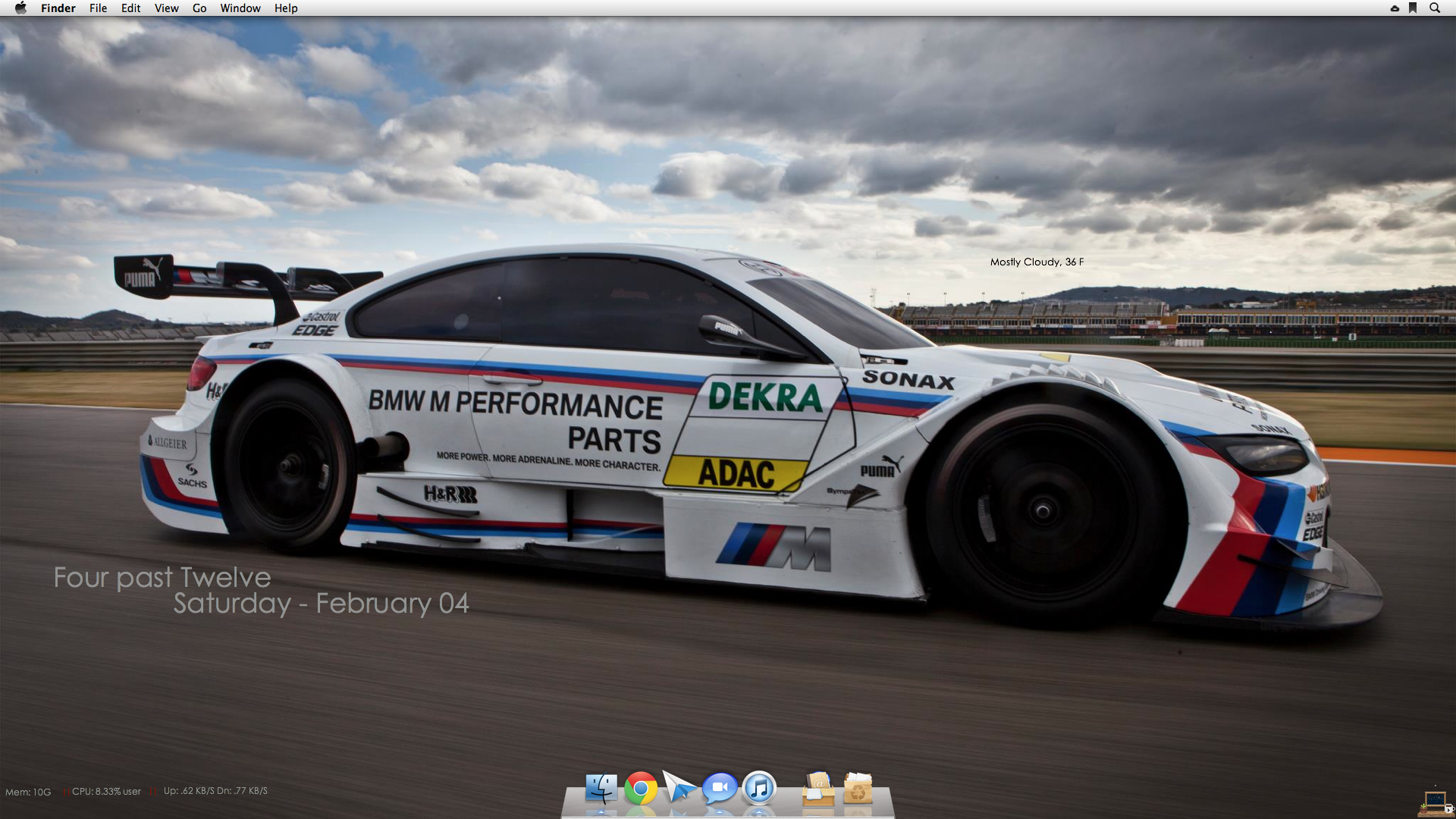Click the coffee mug play widget

1448,808
